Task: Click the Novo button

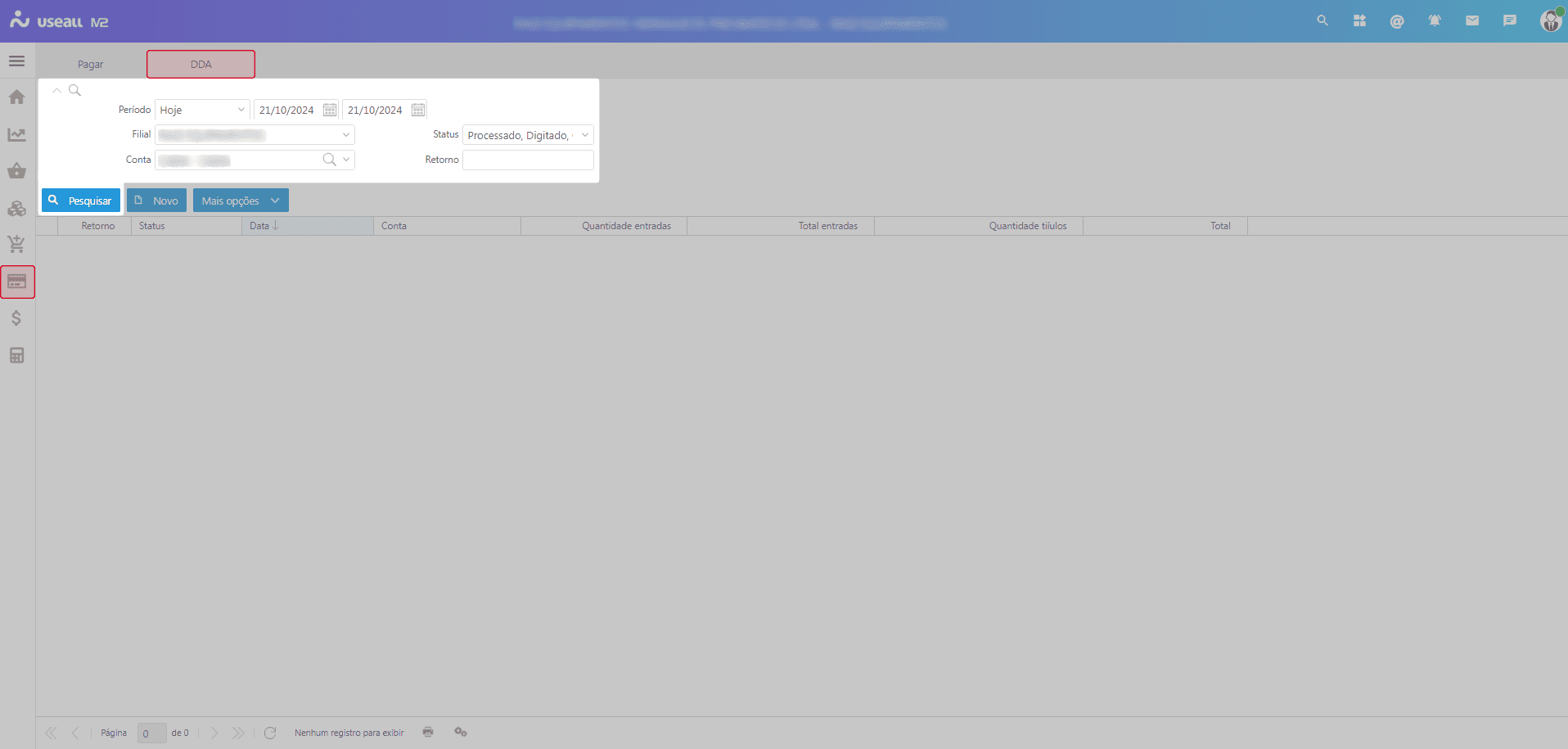Action: (x=156, y=201)
